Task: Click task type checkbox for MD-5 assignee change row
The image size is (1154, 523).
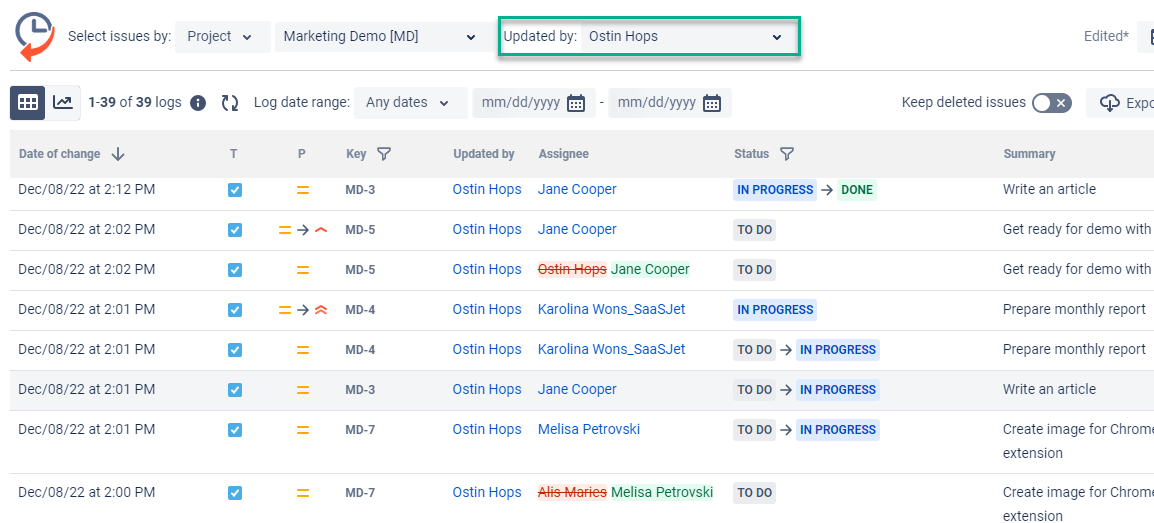Action: coord(235,270)
